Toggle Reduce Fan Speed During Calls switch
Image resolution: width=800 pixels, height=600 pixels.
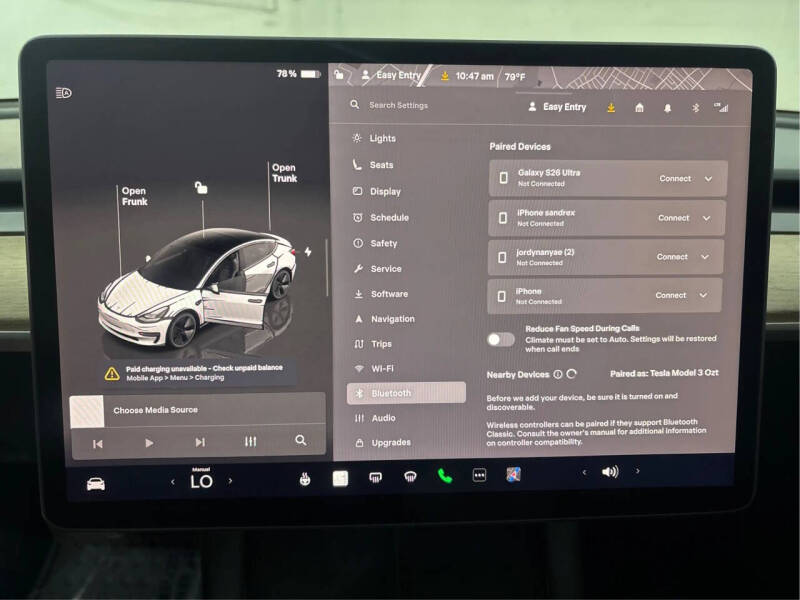pos(501,339)
